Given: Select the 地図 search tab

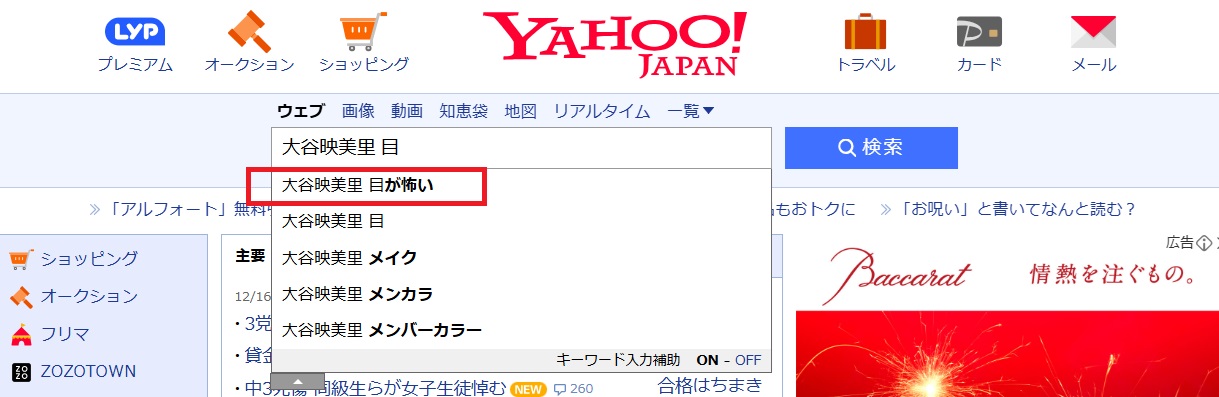Looking at the screenshot, I should (x=521, y=111).
